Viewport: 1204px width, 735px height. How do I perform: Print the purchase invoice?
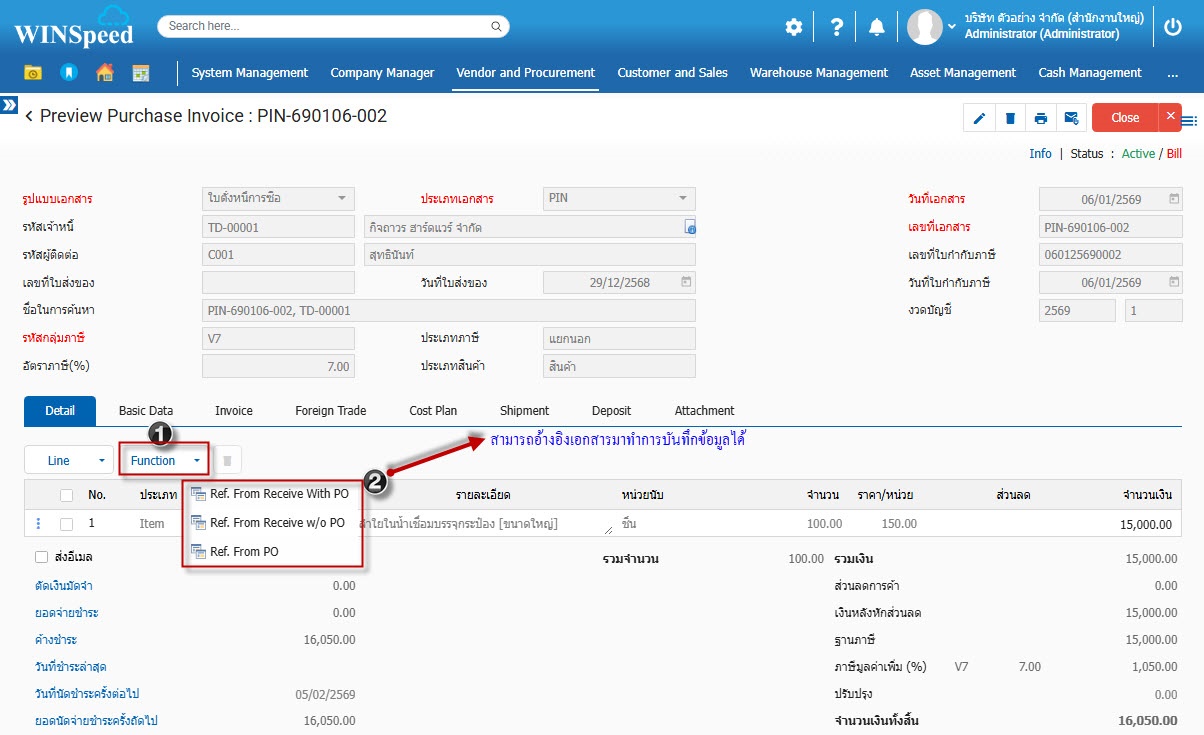coord(1041,118)
